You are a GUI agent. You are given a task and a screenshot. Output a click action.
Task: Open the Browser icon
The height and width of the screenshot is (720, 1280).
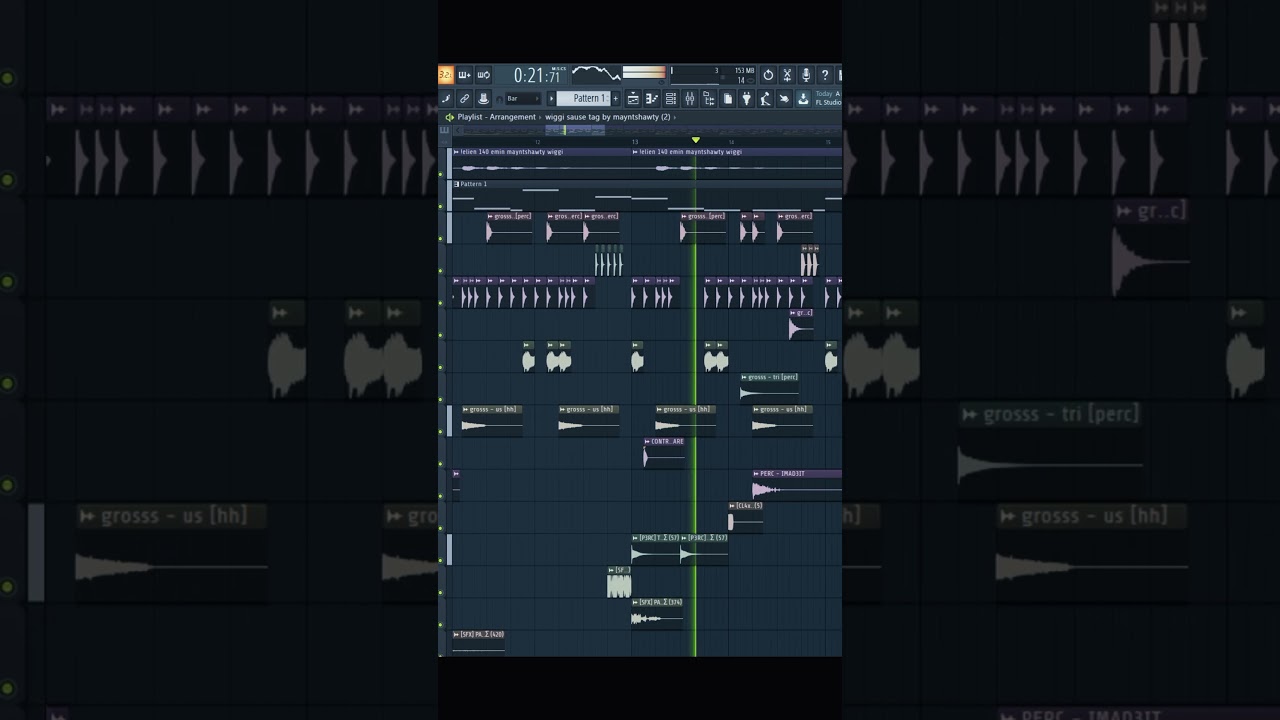click(709, 98)
